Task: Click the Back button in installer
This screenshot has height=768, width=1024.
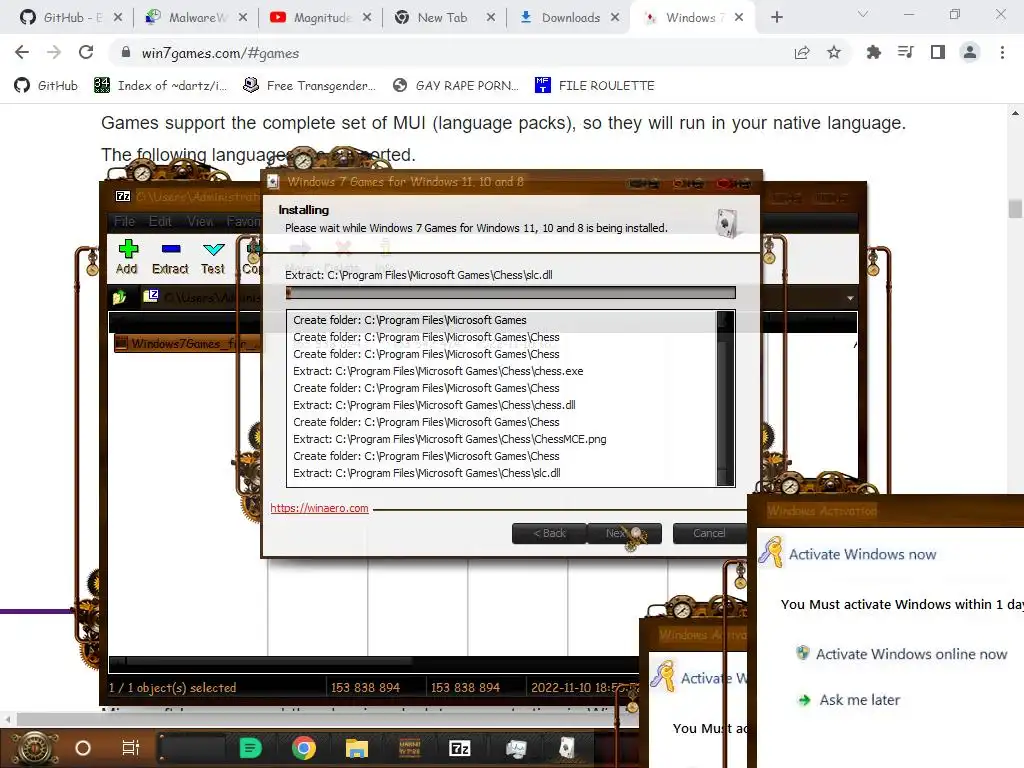Action: point(549,533)
